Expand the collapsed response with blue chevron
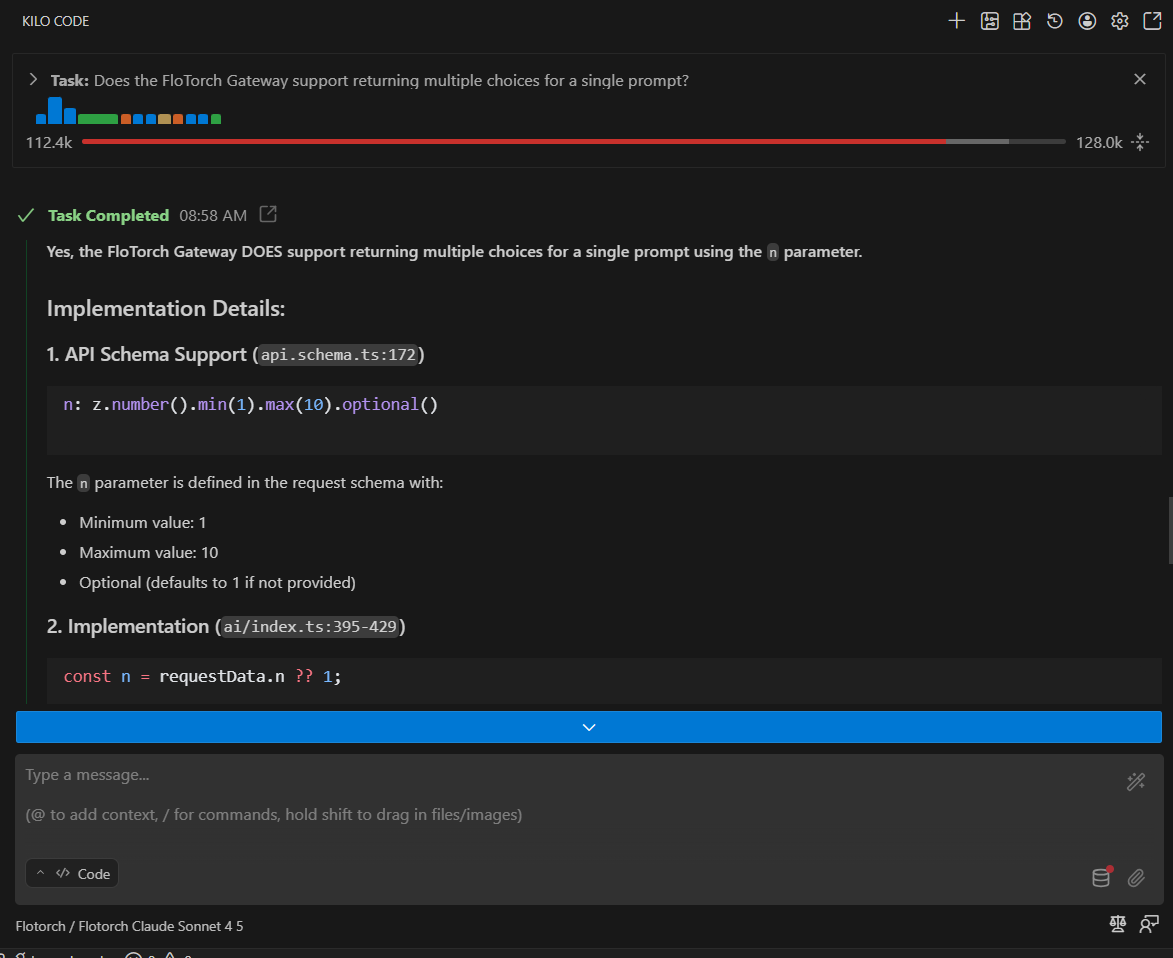Screen dimensions: 1173x958 point(588,726)
